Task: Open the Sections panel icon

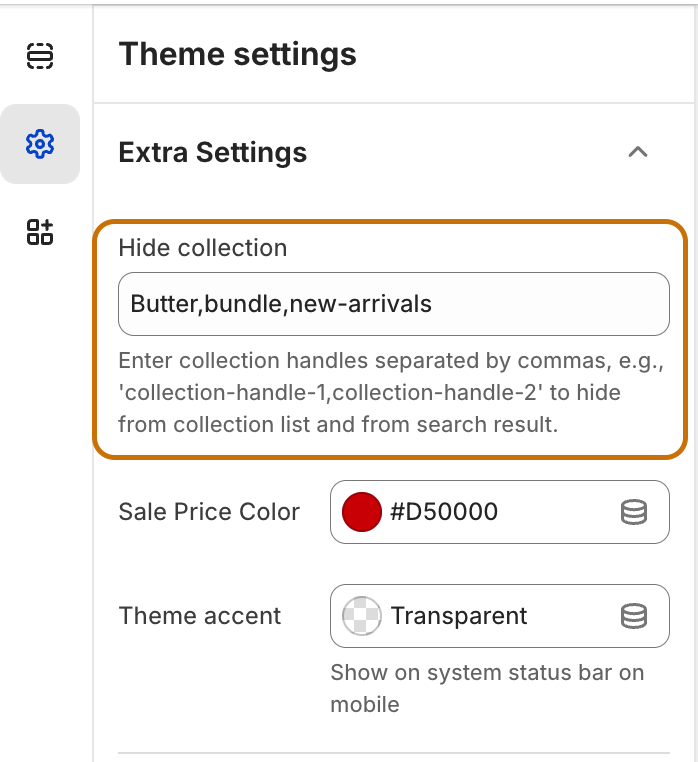Action: pyautogui.click(x=40, y=56)
